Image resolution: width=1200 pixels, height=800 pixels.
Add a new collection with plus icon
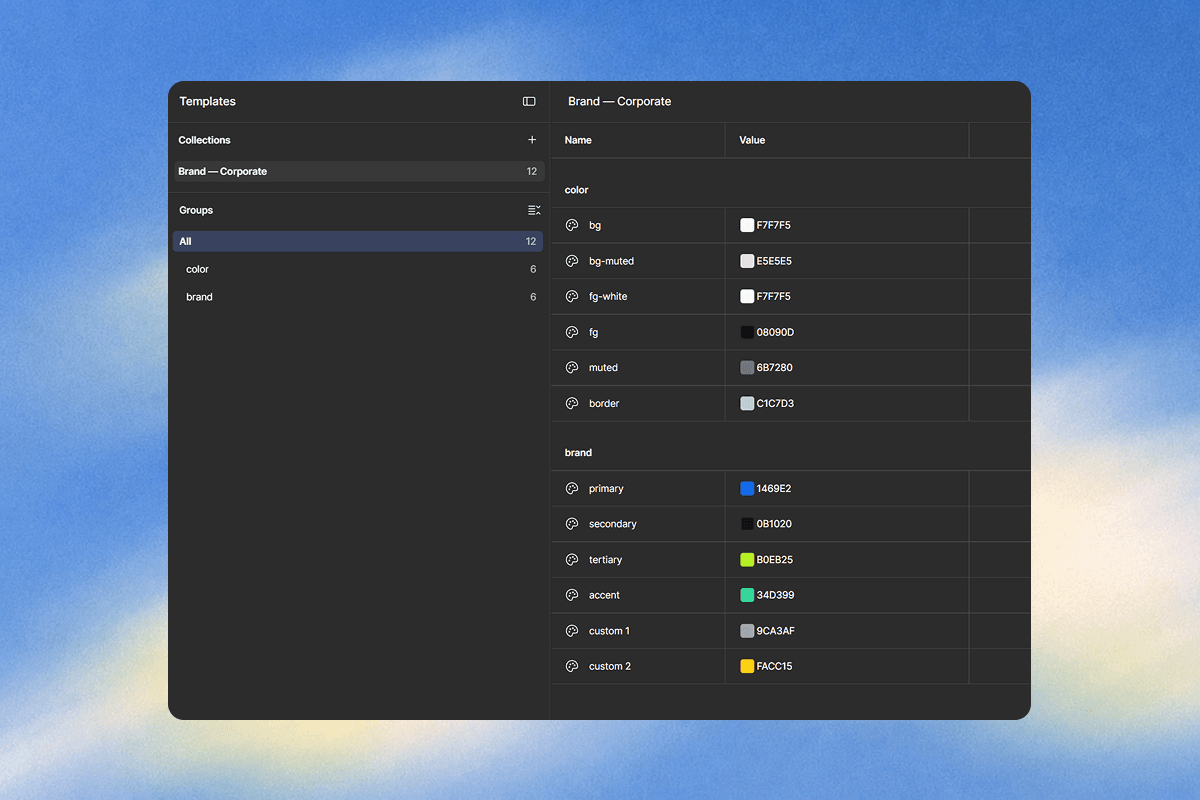coord(532,140)
